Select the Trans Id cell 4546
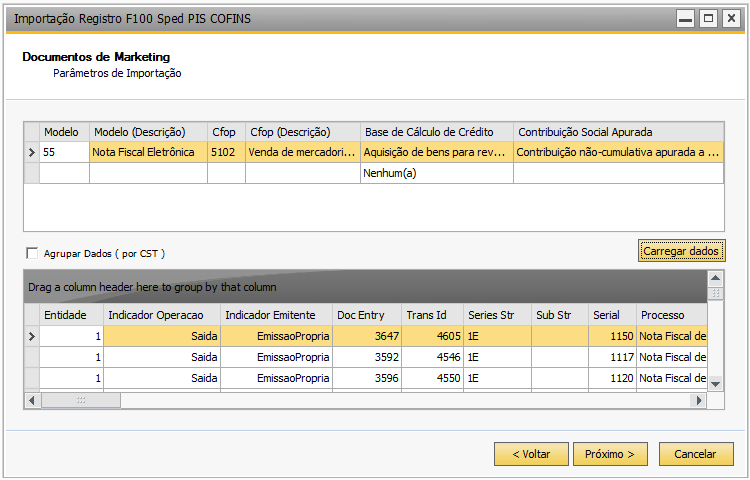 coord(432,357)
